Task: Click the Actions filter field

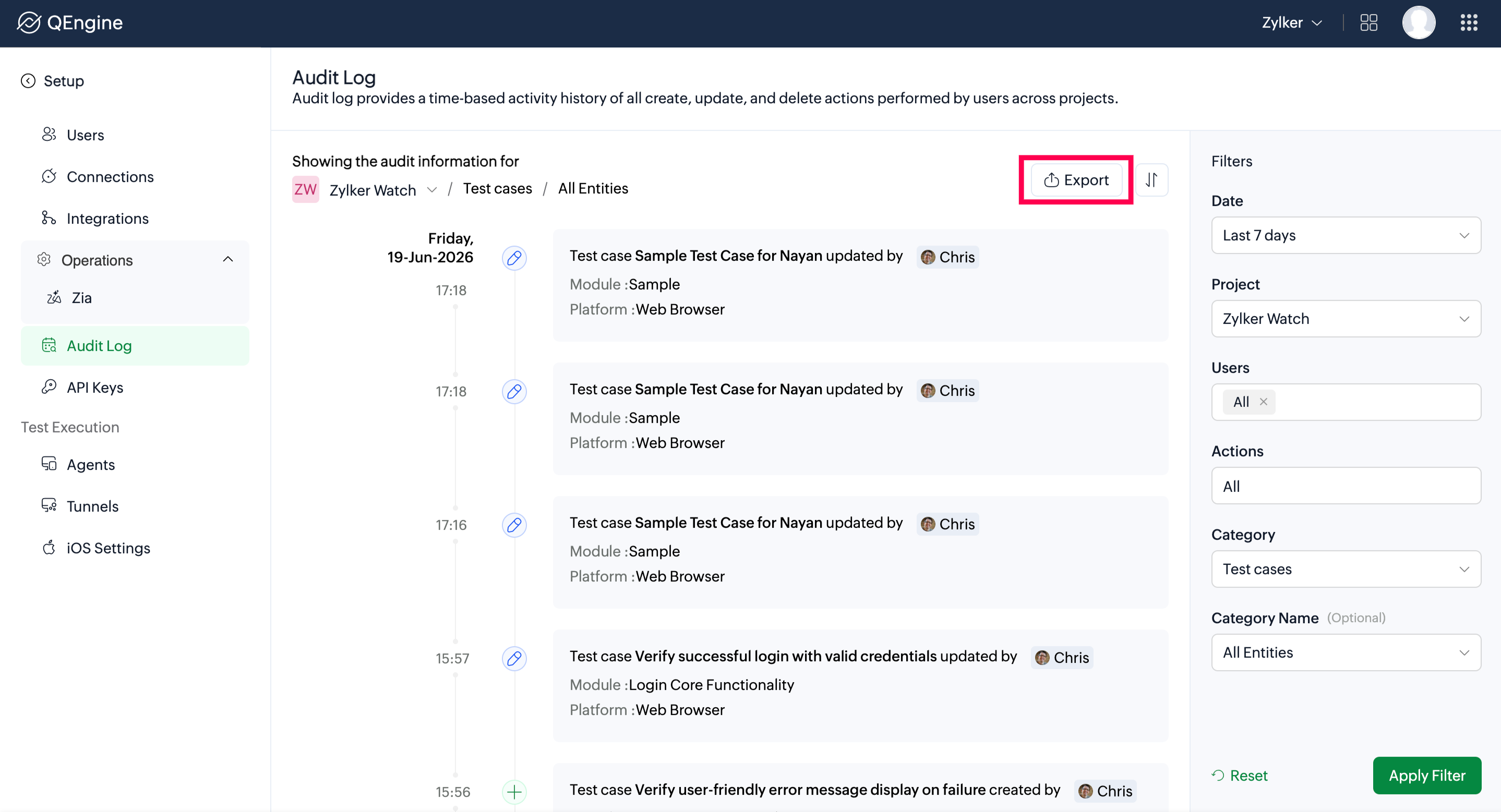Action: [x=1346, y=486]
